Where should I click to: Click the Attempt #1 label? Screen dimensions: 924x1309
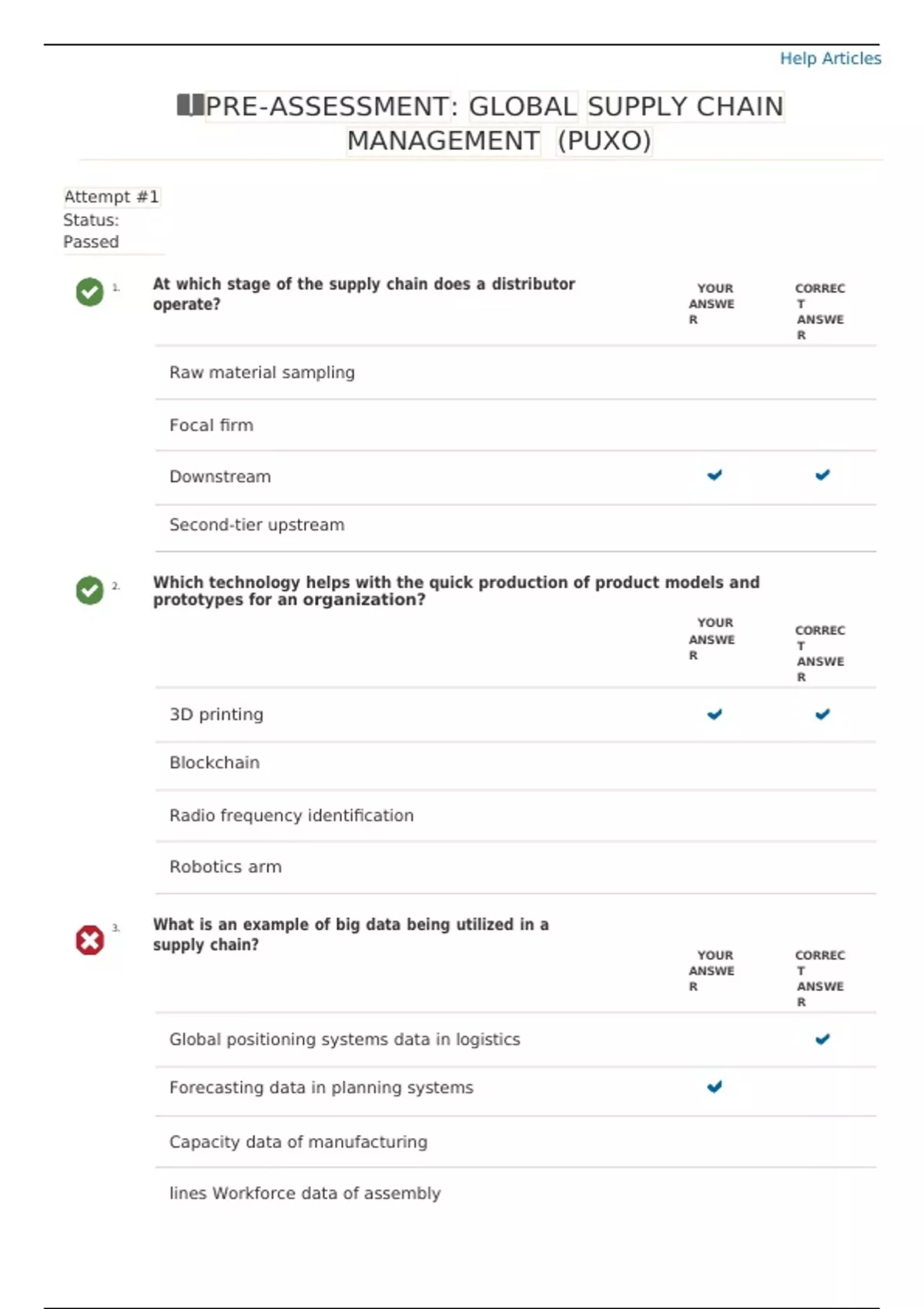(x=112, y=197)
